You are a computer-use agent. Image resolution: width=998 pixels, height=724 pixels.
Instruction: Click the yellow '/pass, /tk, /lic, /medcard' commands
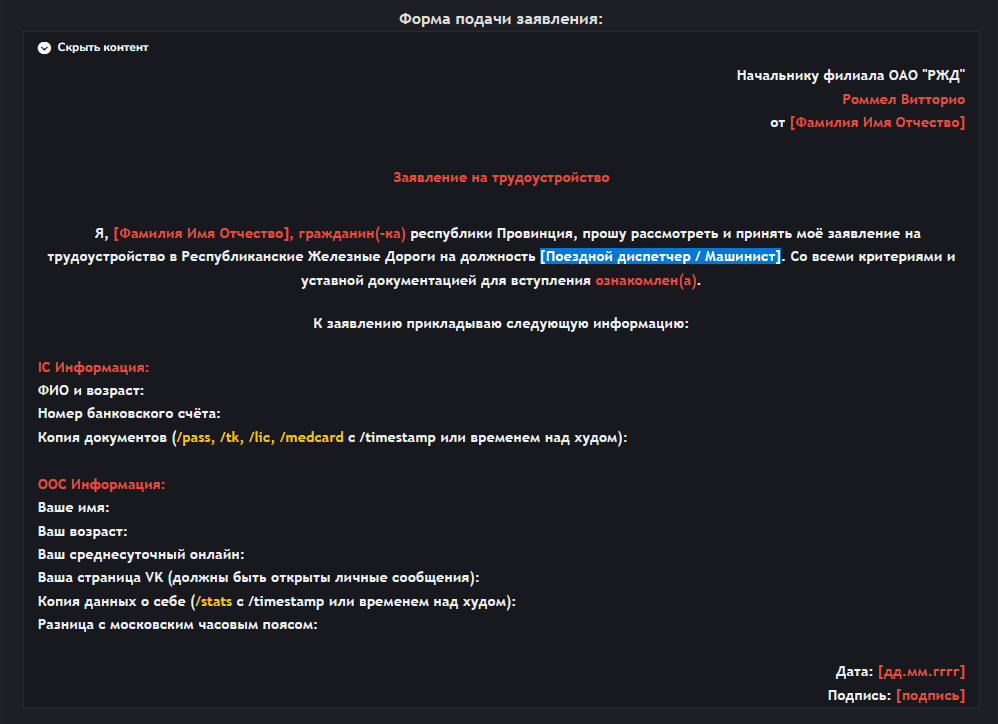coord(260,438)
